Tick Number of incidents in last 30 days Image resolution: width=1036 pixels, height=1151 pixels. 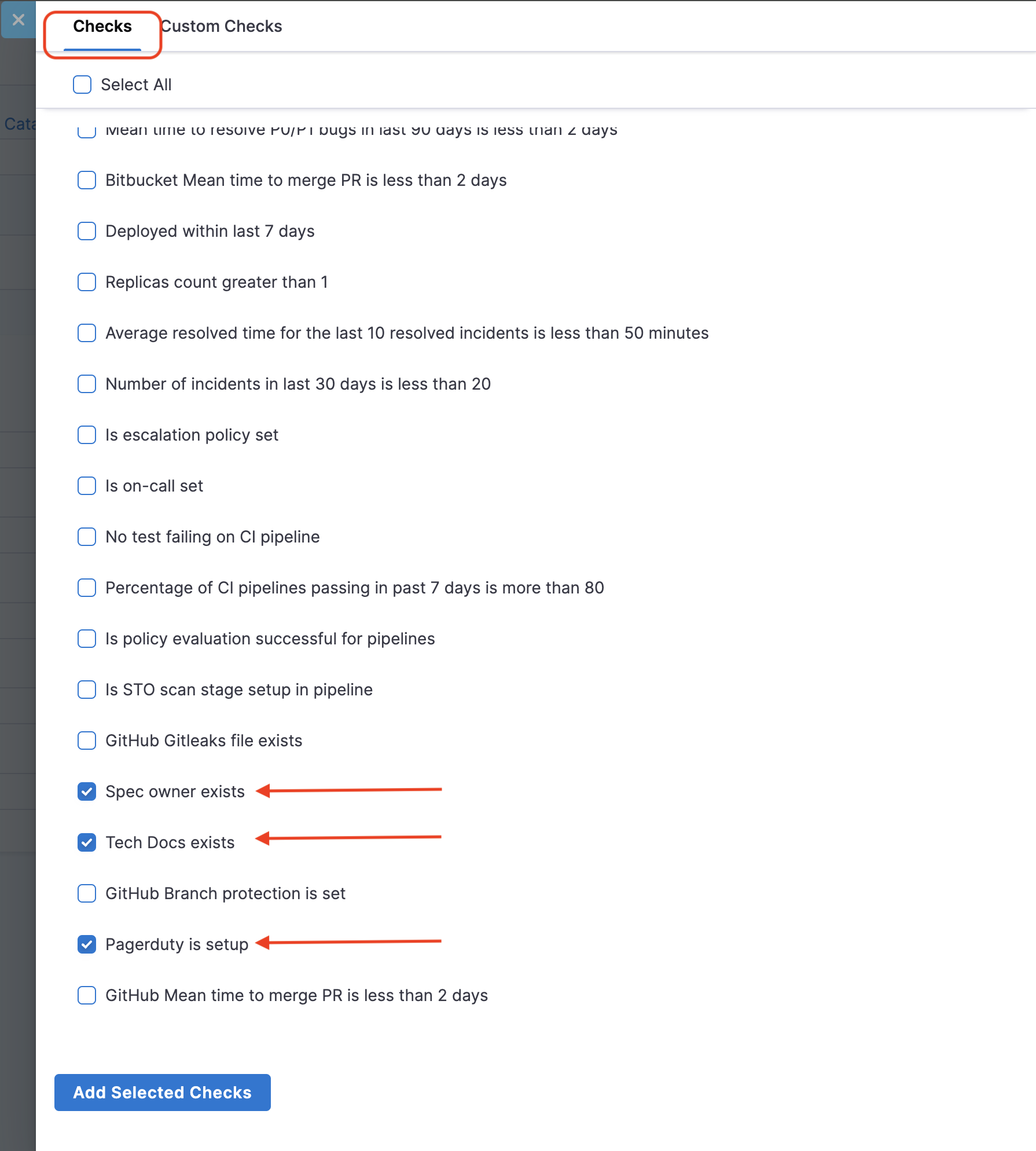click(87, 384)
